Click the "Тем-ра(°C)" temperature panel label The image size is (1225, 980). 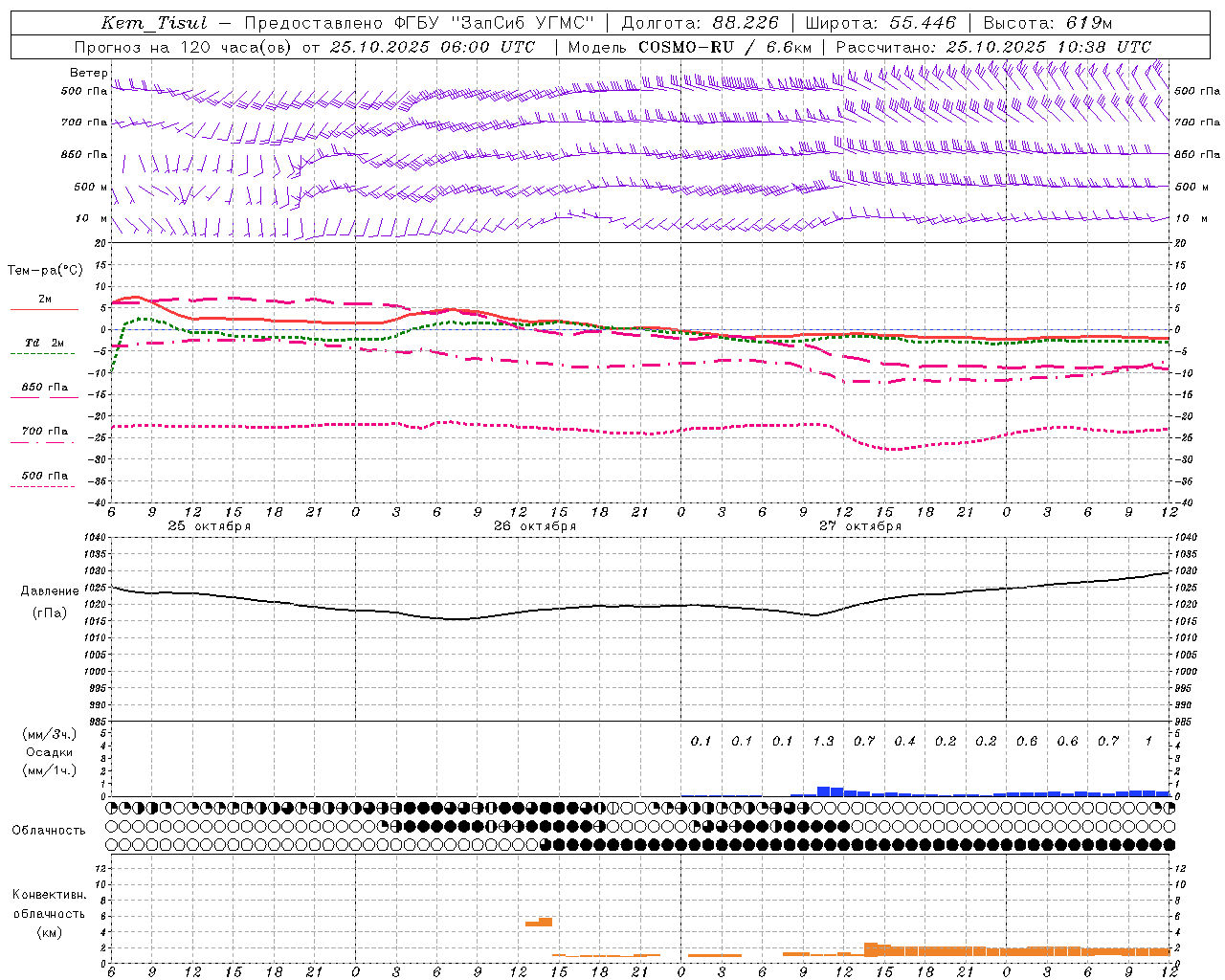45,271
